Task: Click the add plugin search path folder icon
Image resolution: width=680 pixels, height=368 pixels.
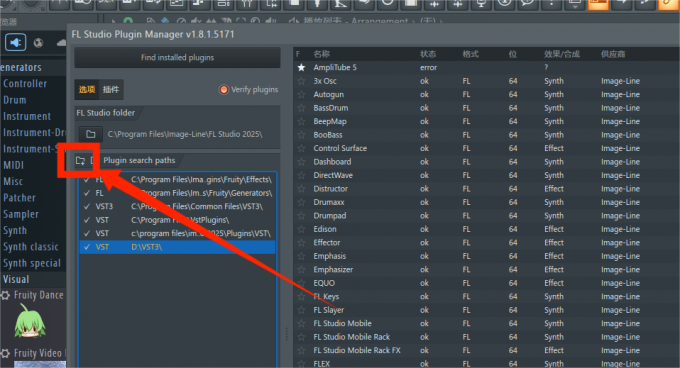Action: 80,161
